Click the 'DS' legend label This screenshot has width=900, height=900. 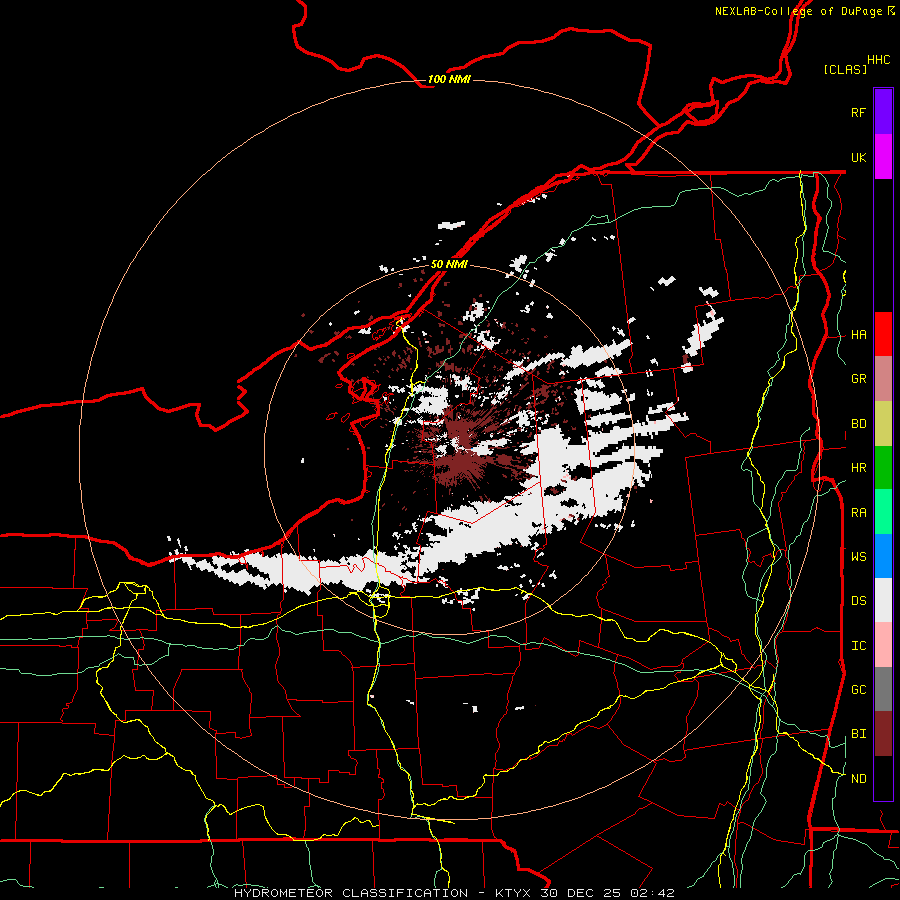pos(859,601)
